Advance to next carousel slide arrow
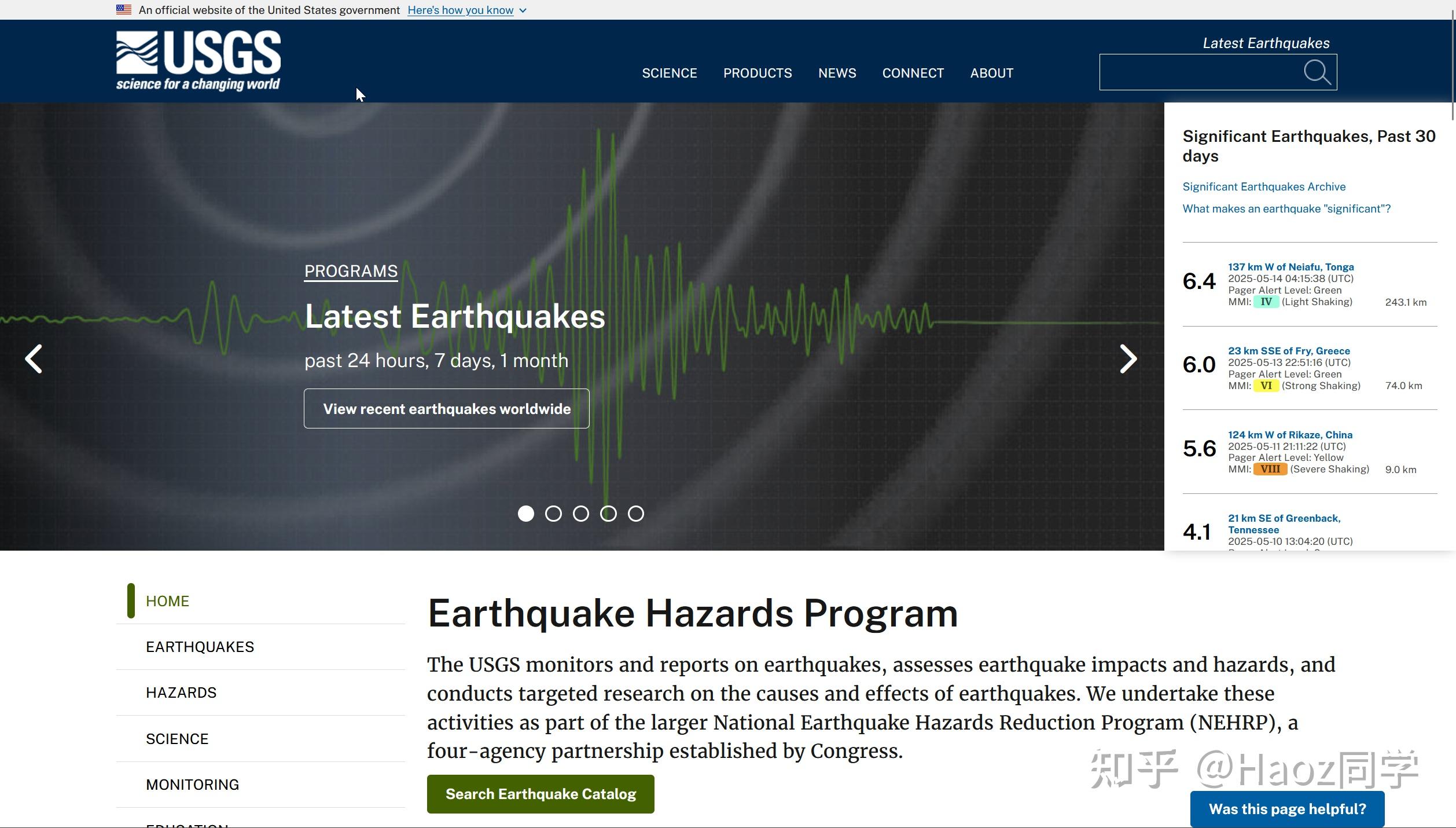Viewport: 1456px width, 828px height. [1128, 359]
